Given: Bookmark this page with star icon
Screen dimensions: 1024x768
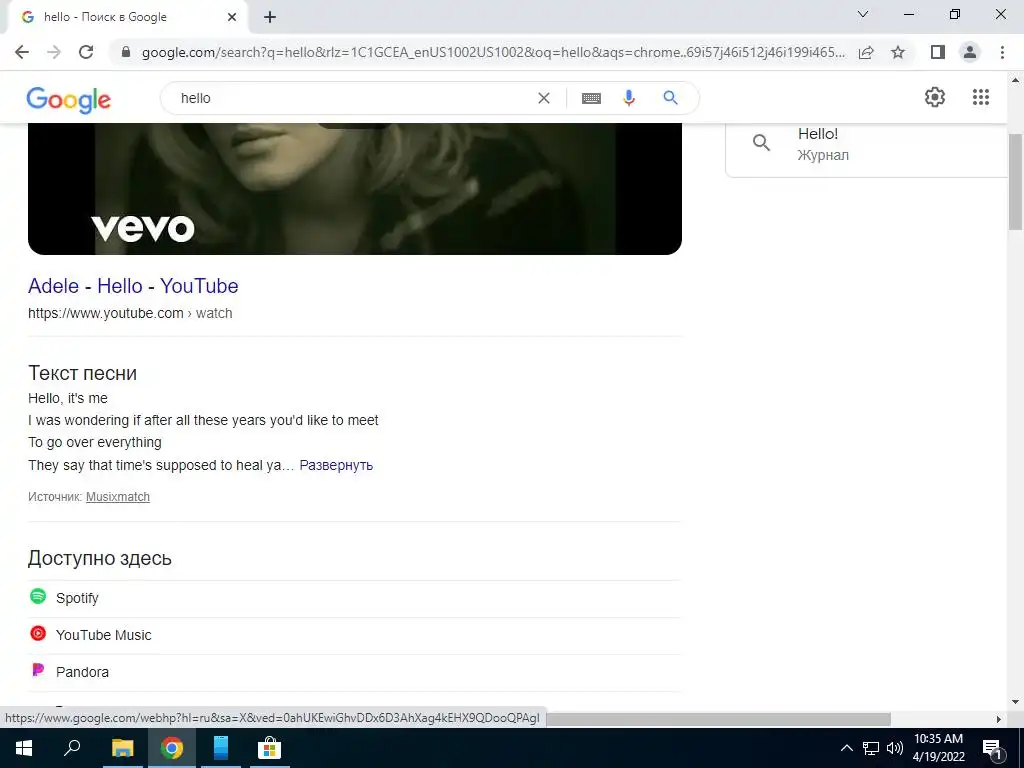Looking at the screenshot, I should [898, 52].
